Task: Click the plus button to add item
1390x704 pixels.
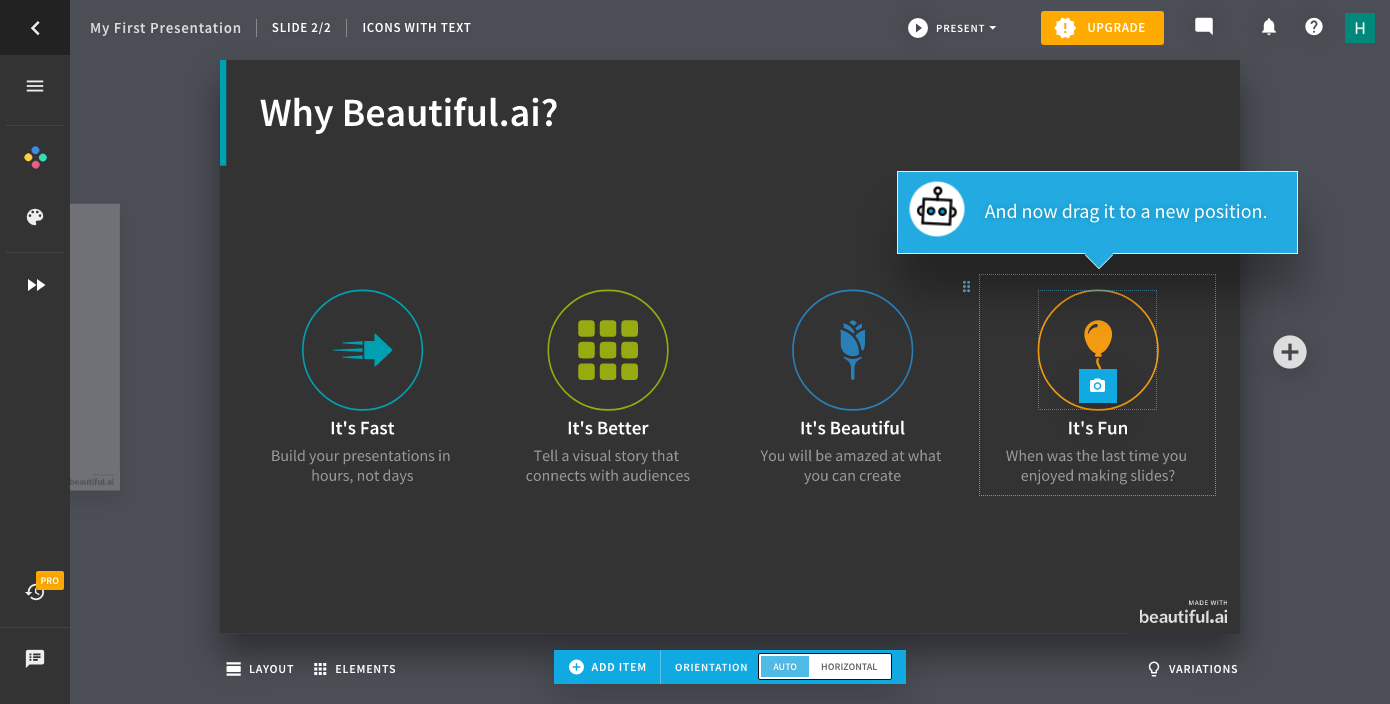Action: pos(1290,352)
